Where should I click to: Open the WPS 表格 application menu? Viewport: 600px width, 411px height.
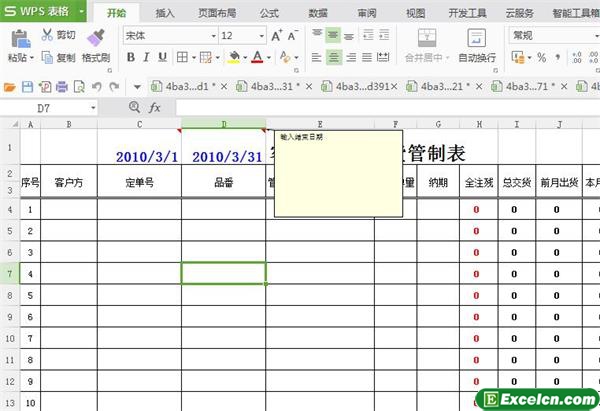click(43, 11)
